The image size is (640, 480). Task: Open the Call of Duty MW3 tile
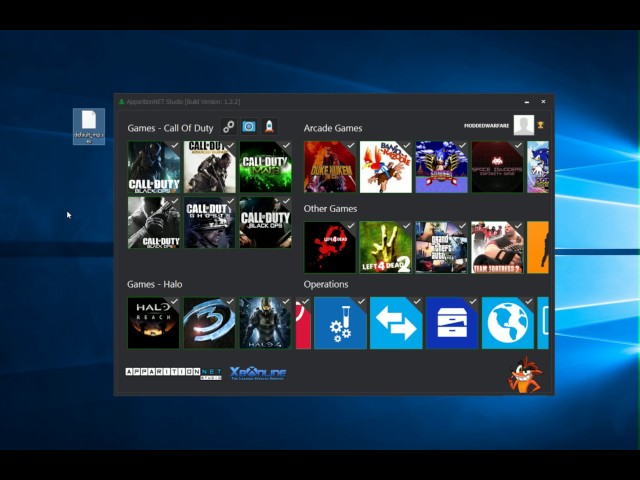point(265,167)
